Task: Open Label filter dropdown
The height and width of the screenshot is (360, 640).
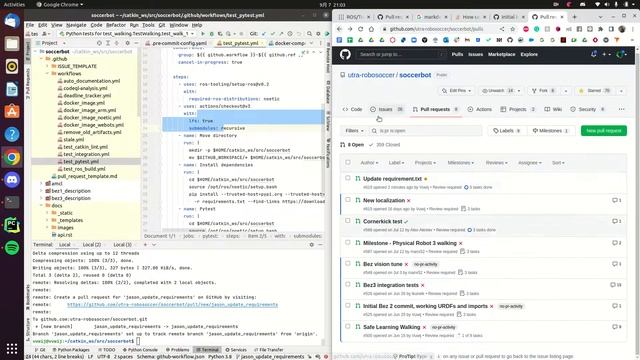Action: (396, 163)
